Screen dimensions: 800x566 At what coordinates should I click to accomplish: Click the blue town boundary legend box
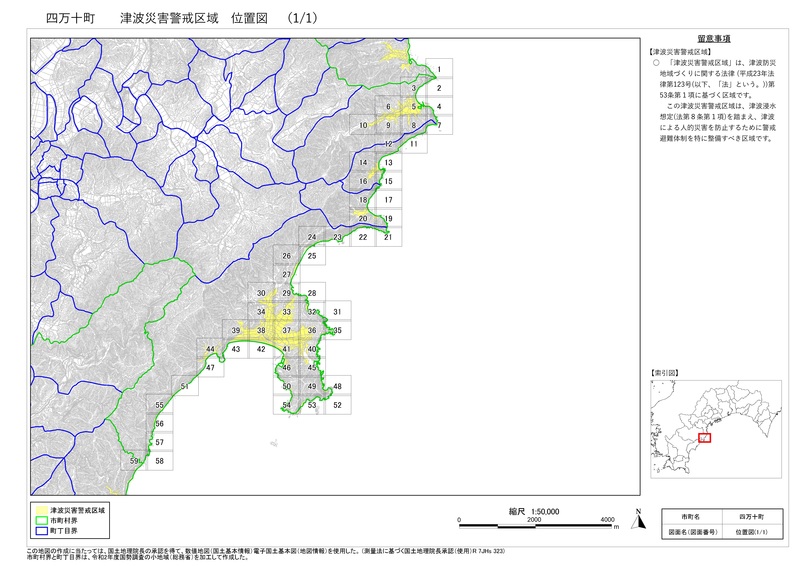tap(41, 531)
